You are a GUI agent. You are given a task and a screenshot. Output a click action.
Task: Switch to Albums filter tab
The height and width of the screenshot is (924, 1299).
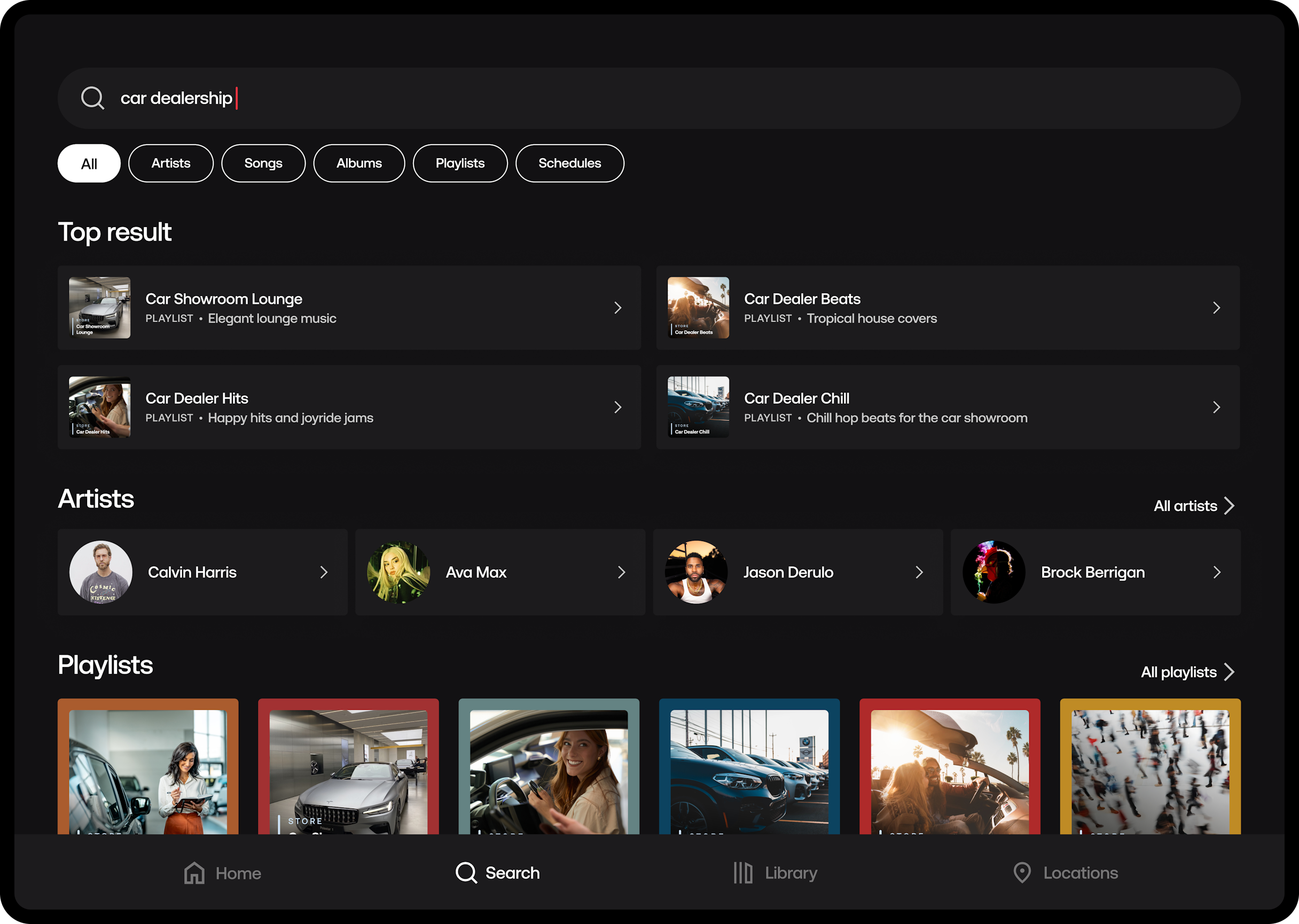pyautogui.click(x=358, y=163)
